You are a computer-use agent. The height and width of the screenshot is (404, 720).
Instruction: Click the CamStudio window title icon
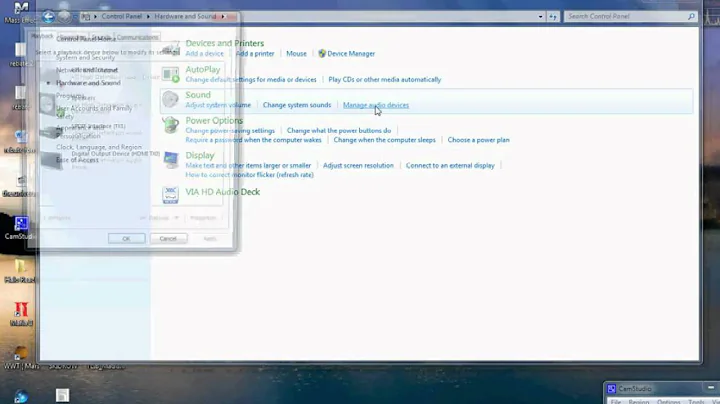(x=612, y=389)
